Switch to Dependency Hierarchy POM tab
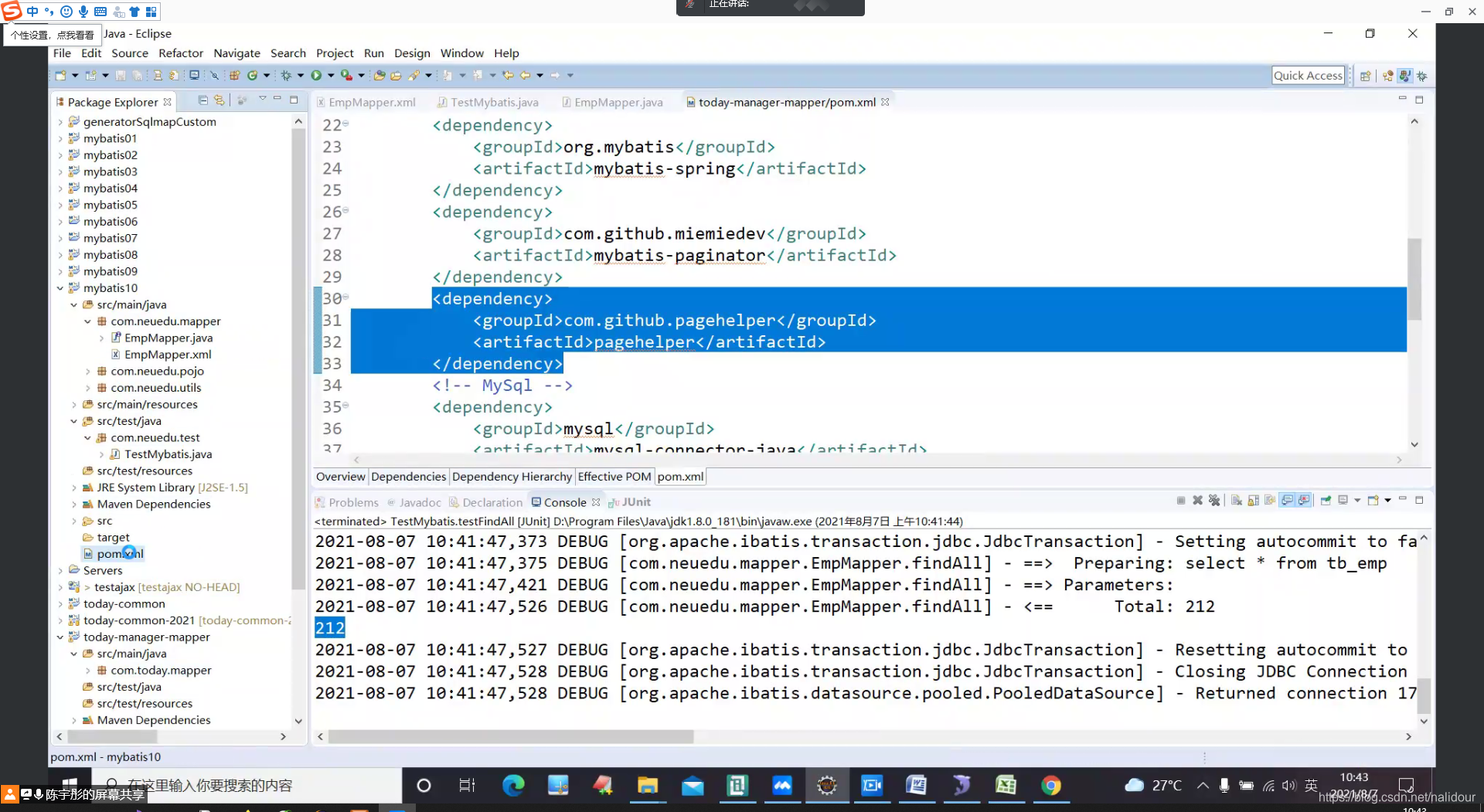This screenshot has width=1484, height=812. click(512, 477)
